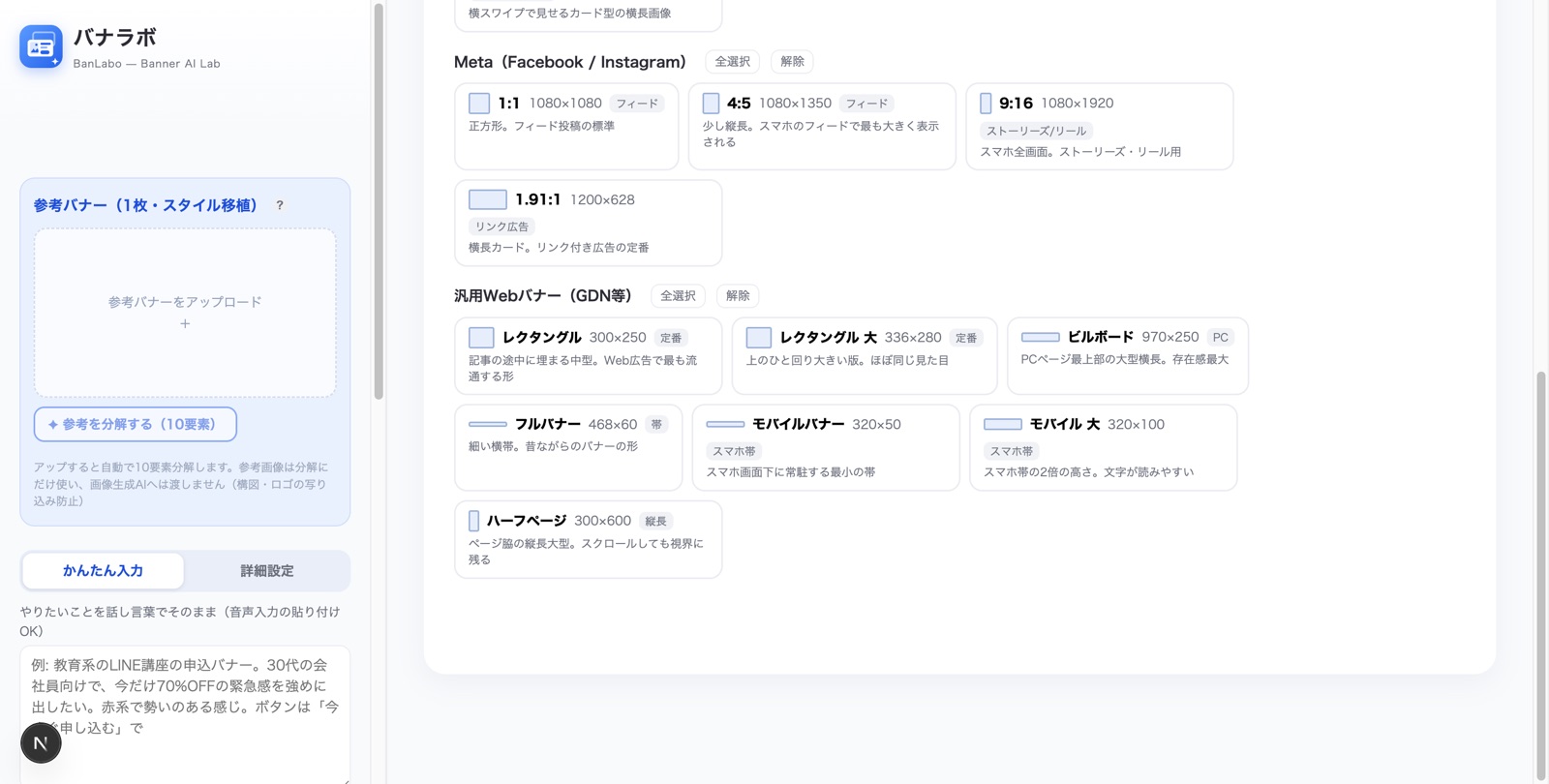Viewport: 1549px width, 784px height.
Task: Click the 汎用Webバナー（GDN等） heading
Action: (x=543, y=296)
